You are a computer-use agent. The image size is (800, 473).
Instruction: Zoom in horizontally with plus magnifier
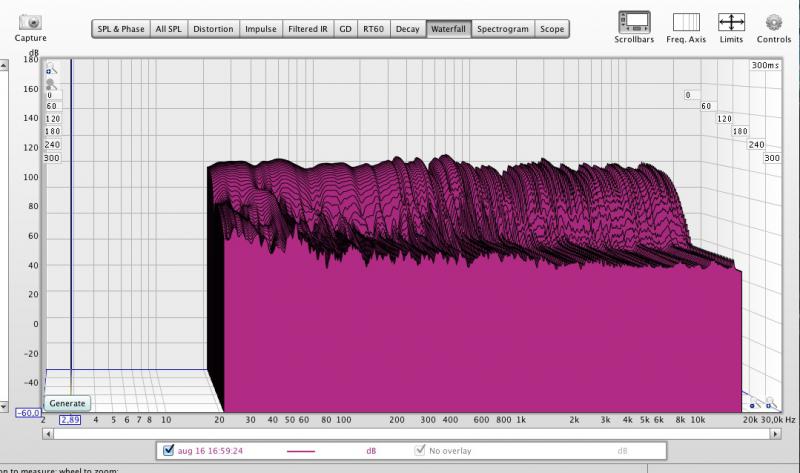(771, 403)
